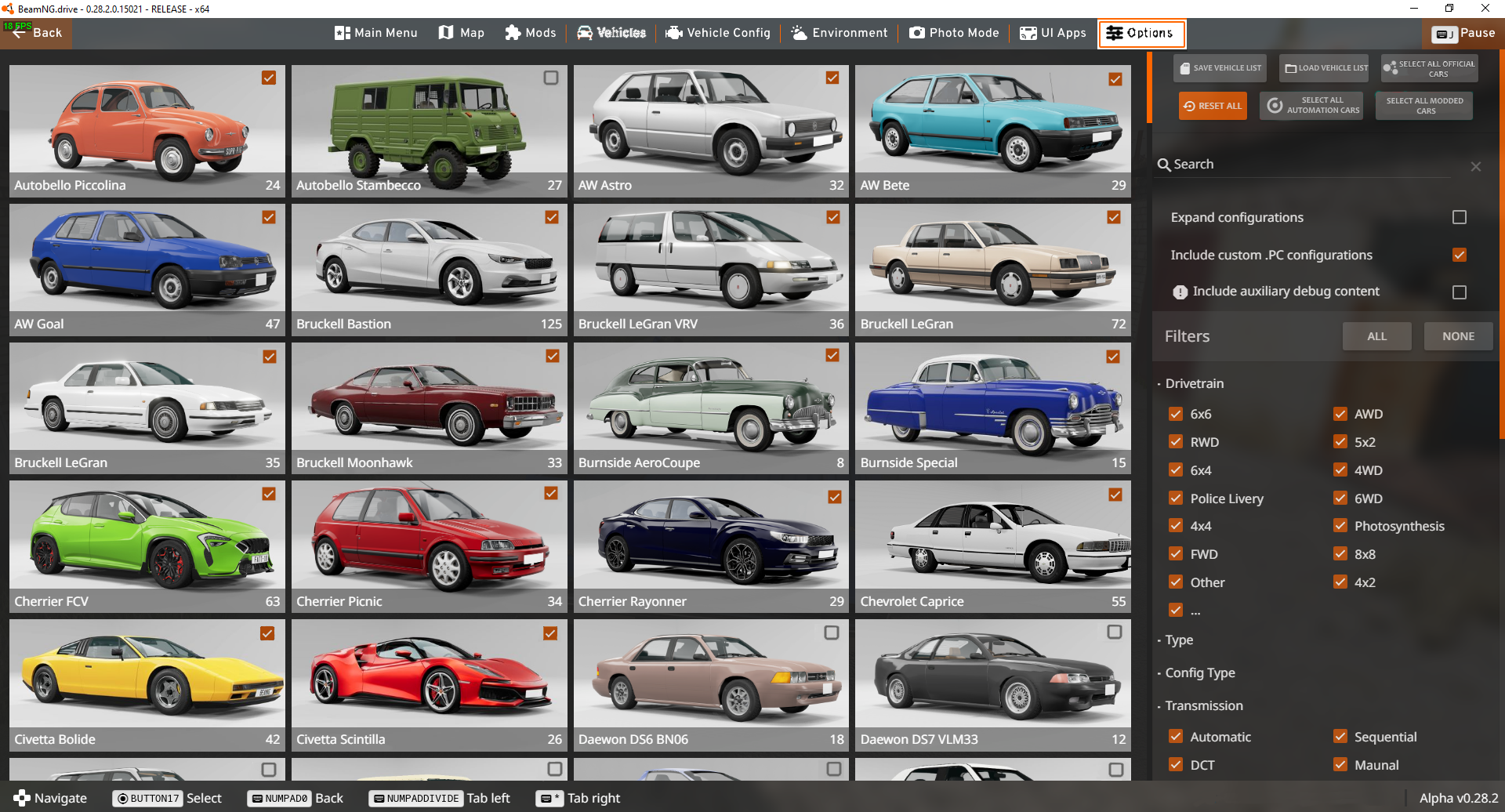The image size is (1505, 812).
Task: Click the Vehicles car icon
Action: coord(585,33)
